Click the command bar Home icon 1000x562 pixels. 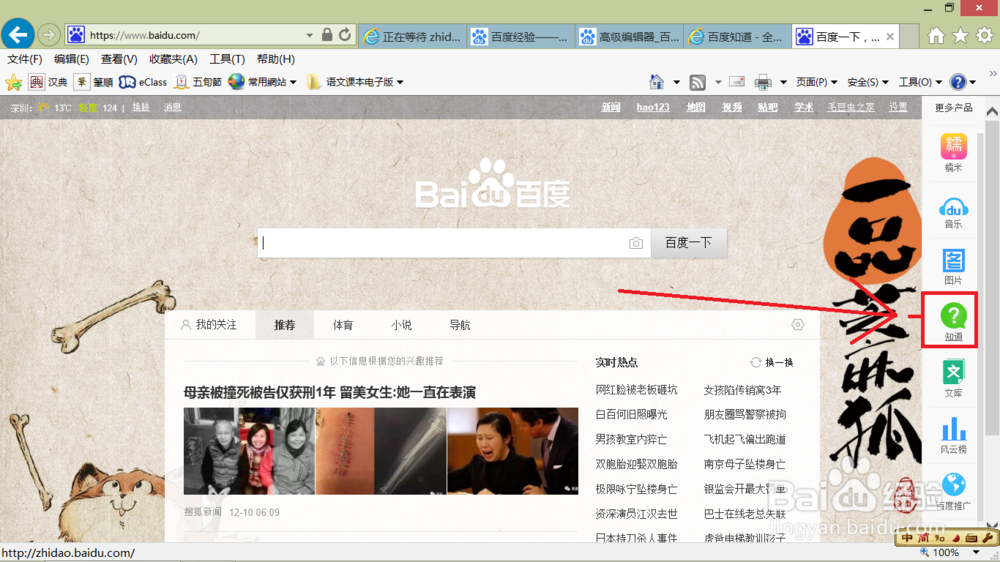(656, 82)
